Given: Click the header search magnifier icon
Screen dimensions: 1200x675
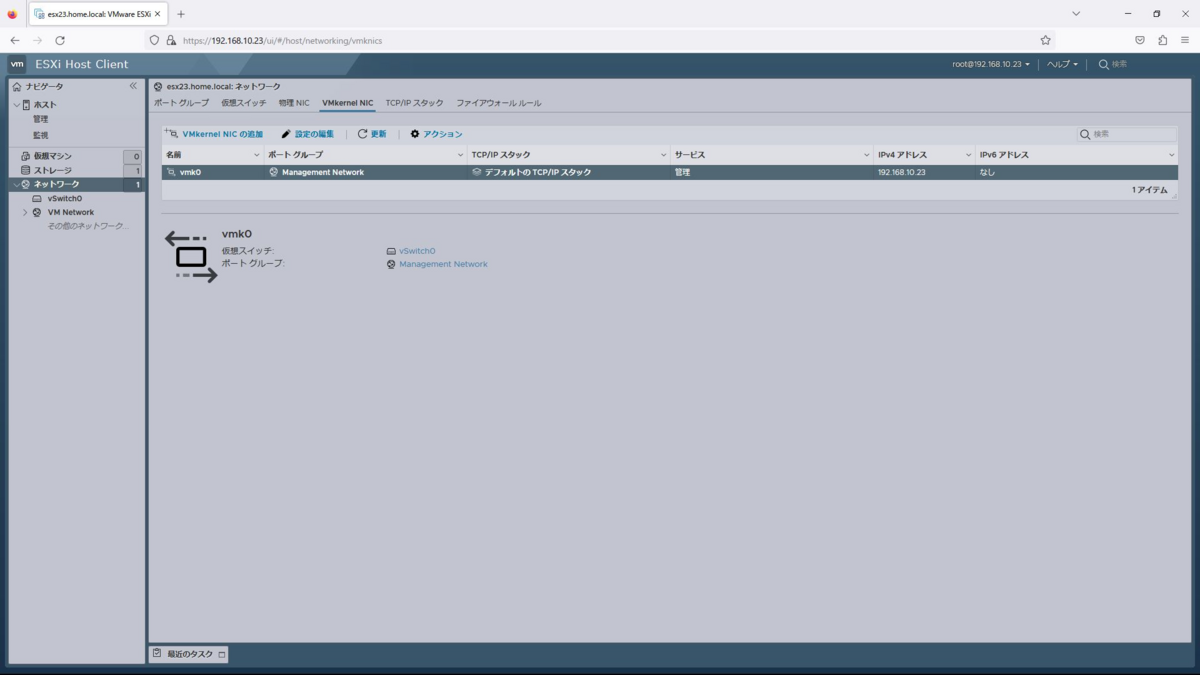Looking at the screenshot, I should click(1104, 64).
